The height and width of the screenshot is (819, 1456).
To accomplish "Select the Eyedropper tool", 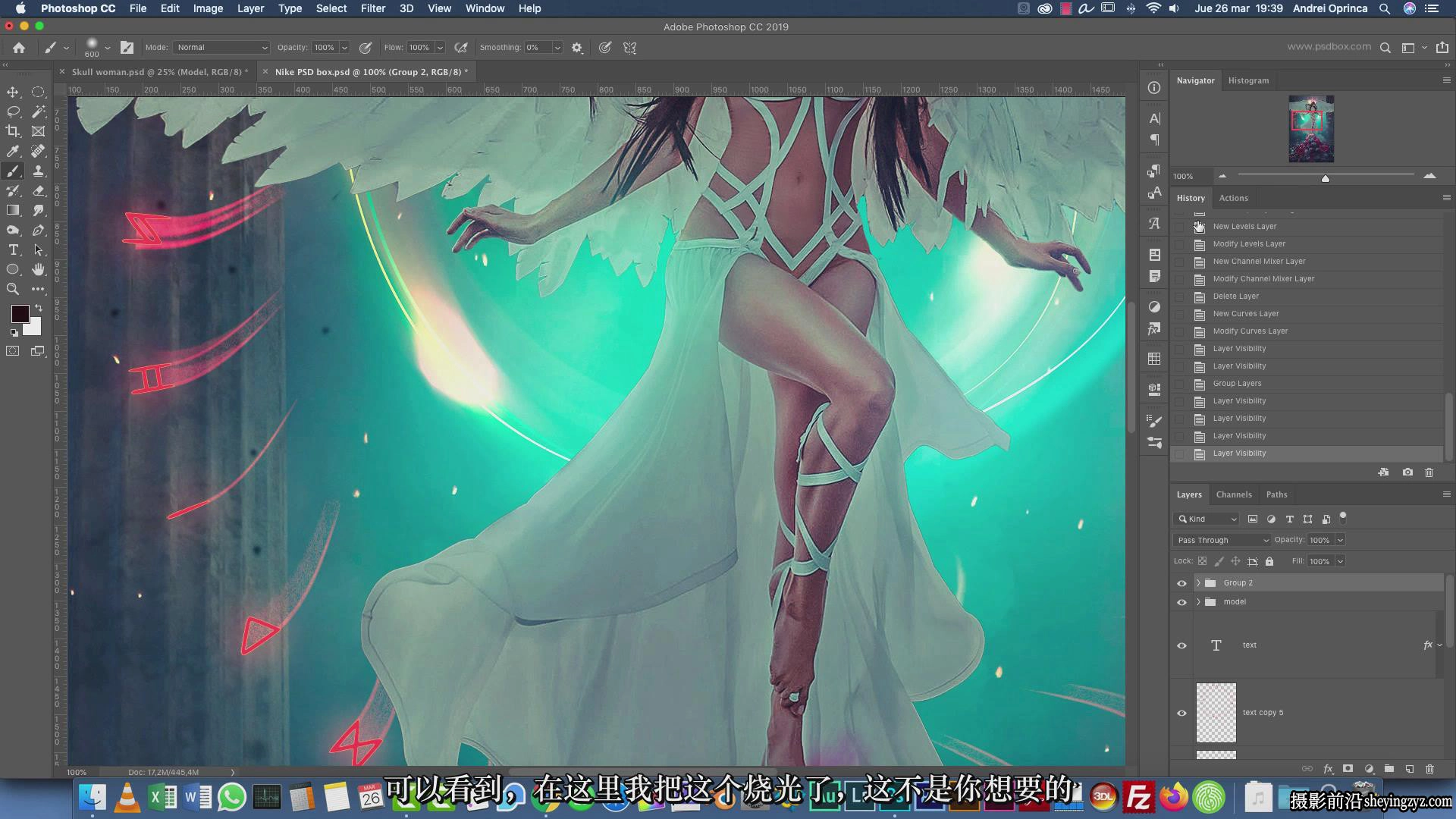I will 13,151.
